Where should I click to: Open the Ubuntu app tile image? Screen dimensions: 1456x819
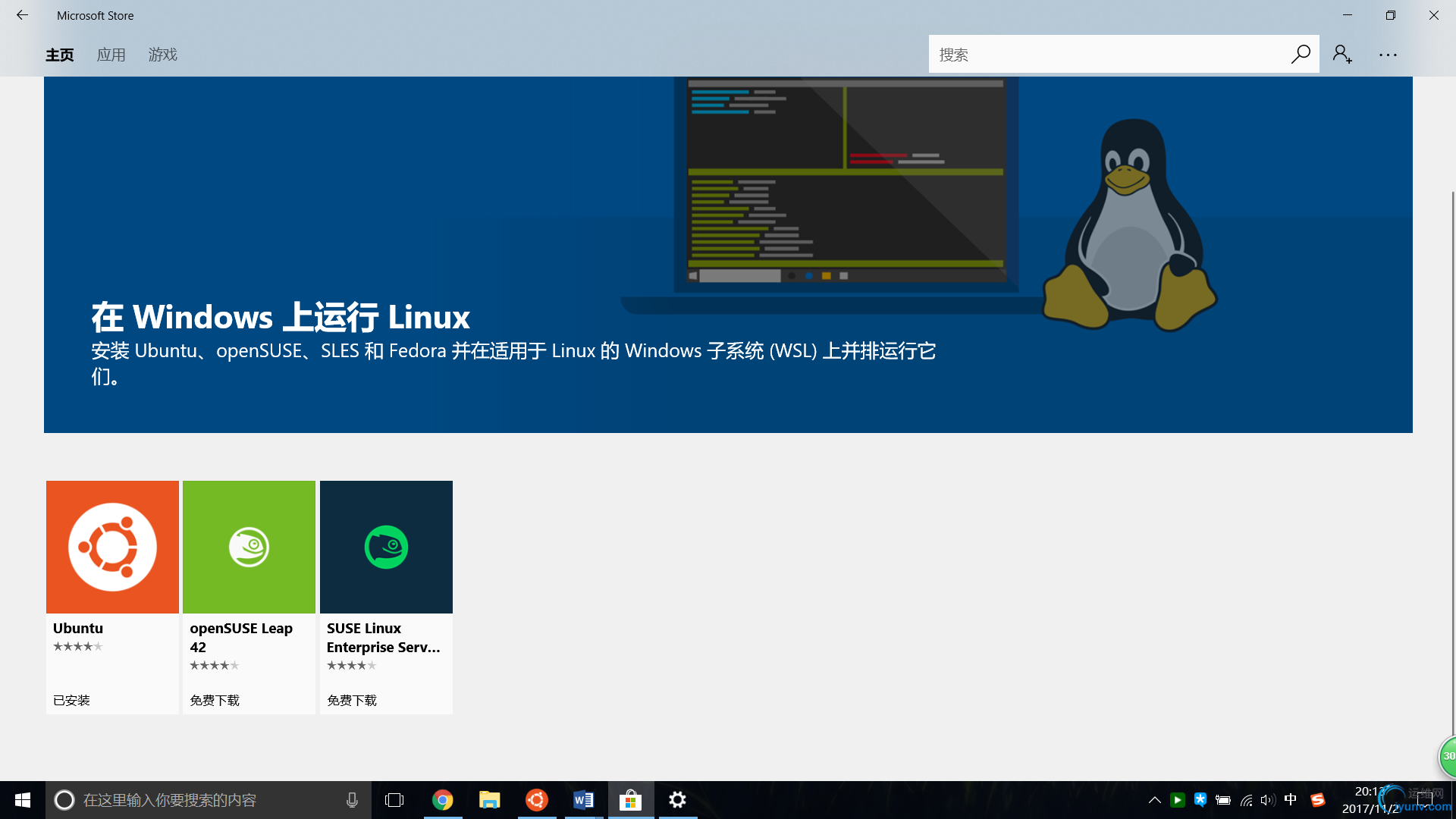pos(112,547)
